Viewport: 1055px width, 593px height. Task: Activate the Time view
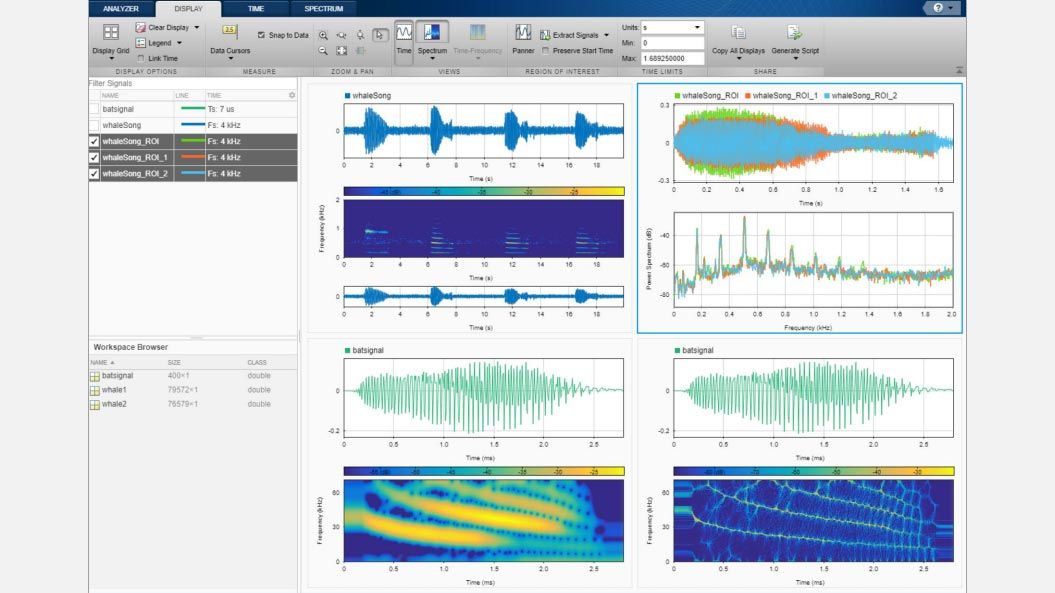[403, 42]
